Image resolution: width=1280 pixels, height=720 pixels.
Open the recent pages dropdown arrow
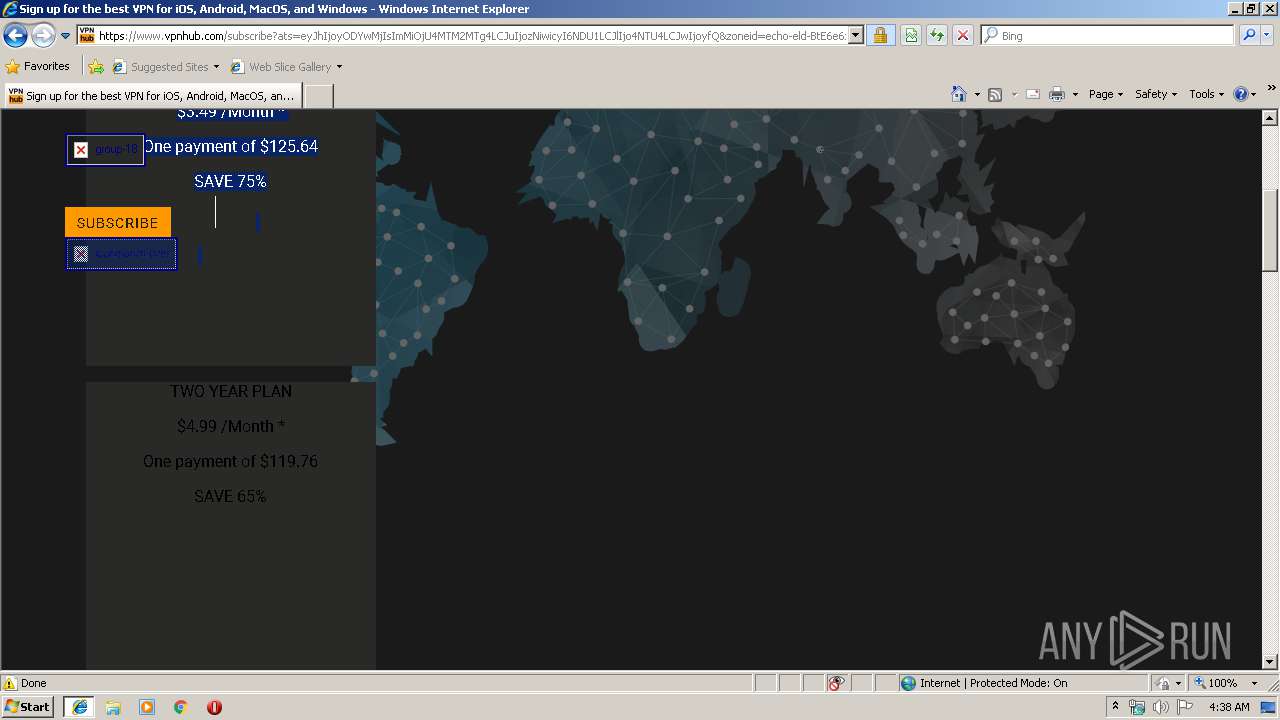click(x=66, y=36)
